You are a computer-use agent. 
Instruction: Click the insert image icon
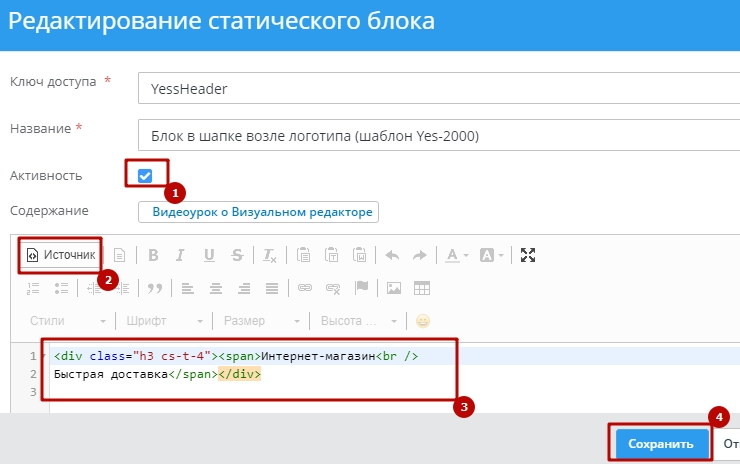pyautogui.click(x=394, y=288)
